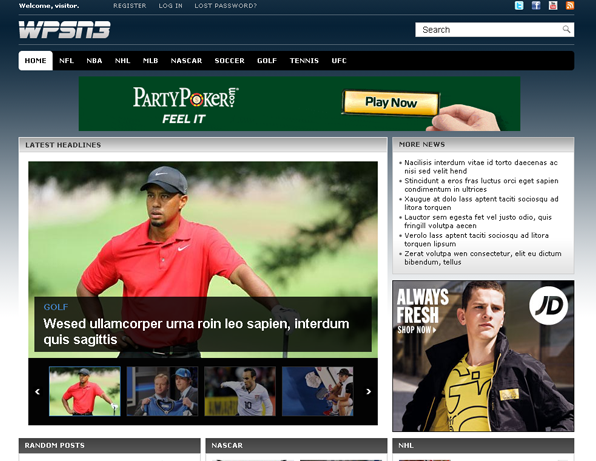Click the main golfer featured image
This screenshot has height=461, width=596.
pyautogui.click(x=203, y=260)
